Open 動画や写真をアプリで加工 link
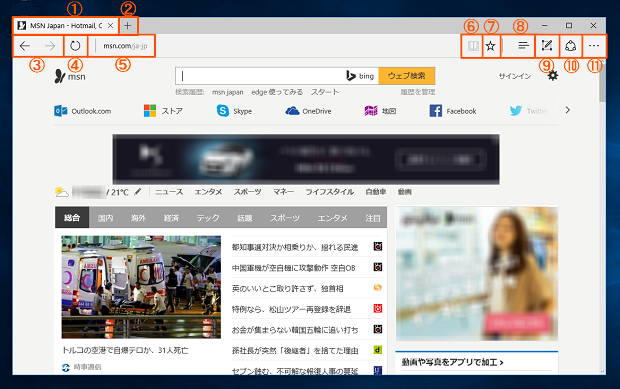This screenshot has width=620, height=389. point(453,362)
